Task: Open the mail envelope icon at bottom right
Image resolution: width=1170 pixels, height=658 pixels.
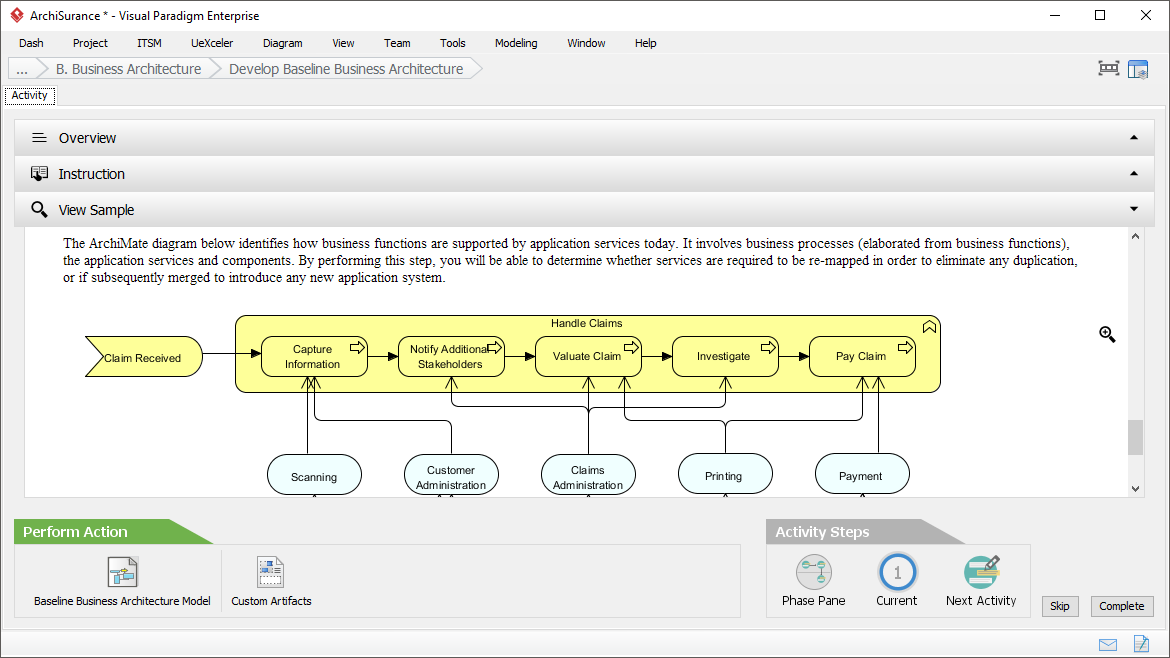Action: (x=1107, y=645)
